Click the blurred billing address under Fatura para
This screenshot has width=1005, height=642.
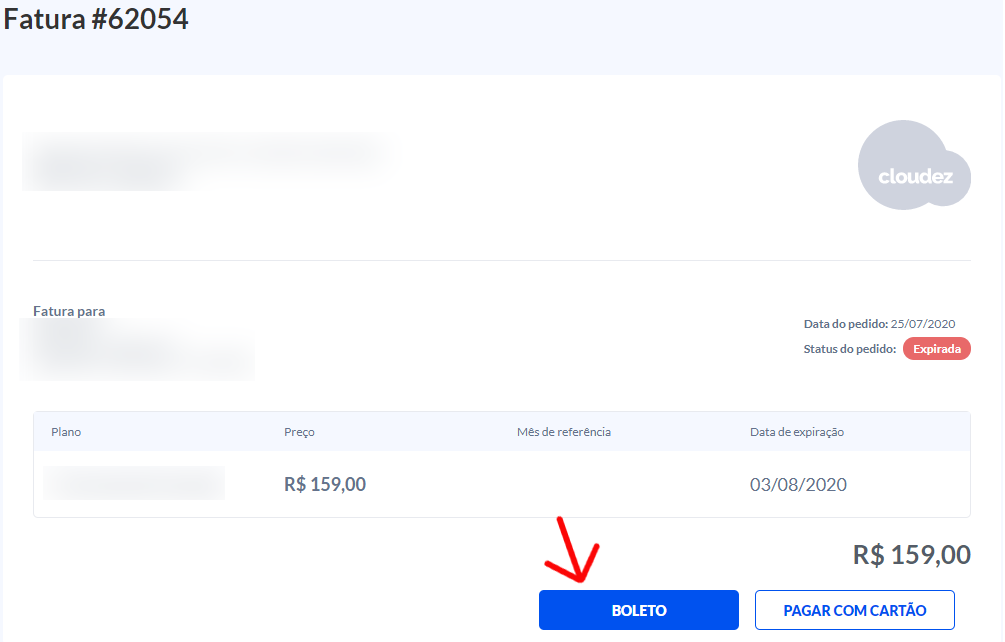(x=135, y=350)
